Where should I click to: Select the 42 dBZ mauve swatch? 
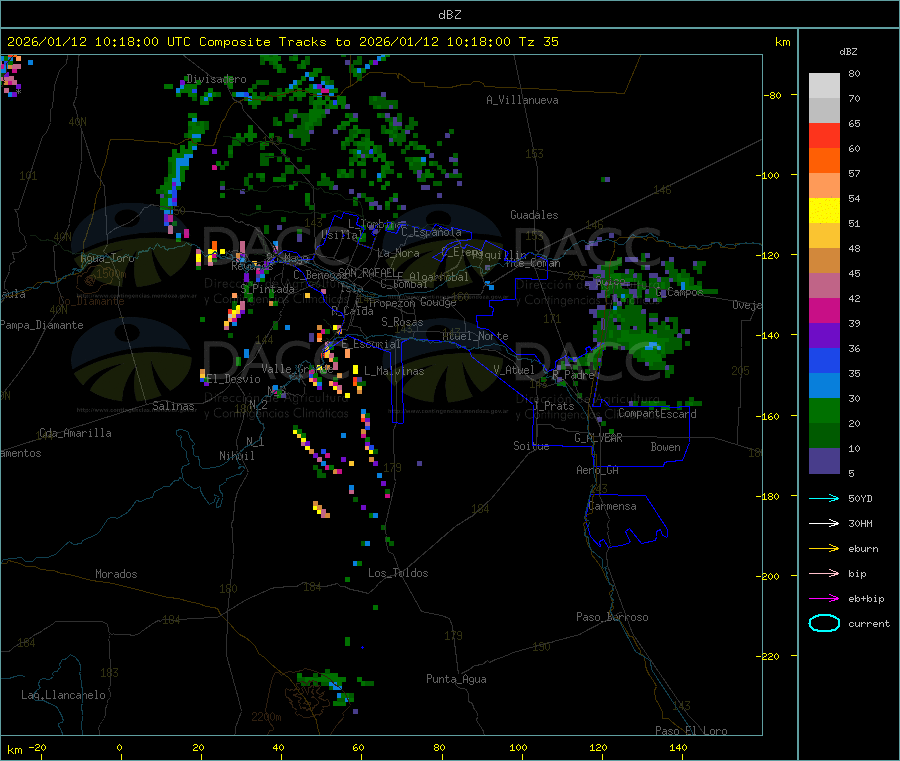824,286
